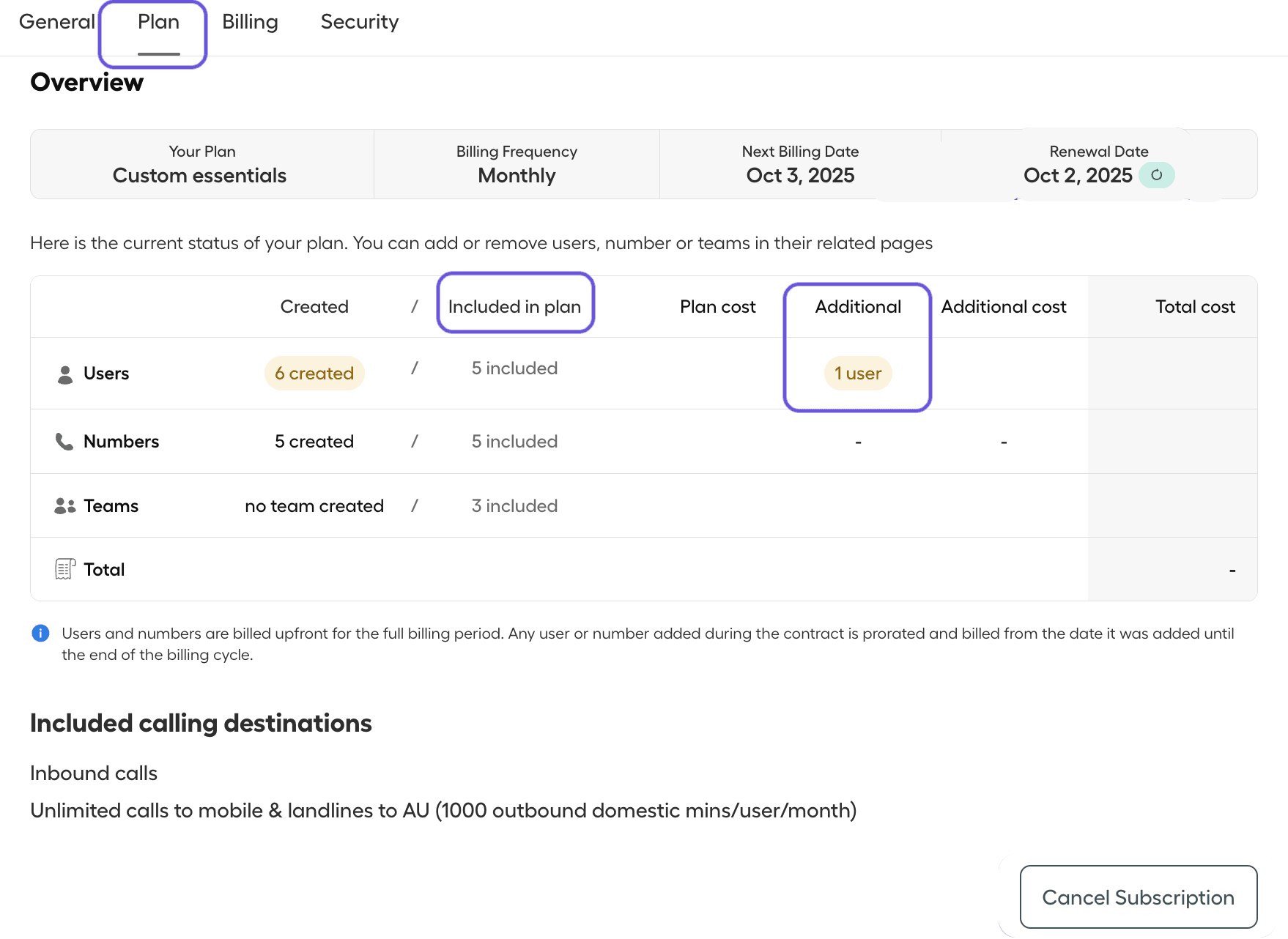Switch to the Plan tab
The image size is (1288, 939).
158,22
